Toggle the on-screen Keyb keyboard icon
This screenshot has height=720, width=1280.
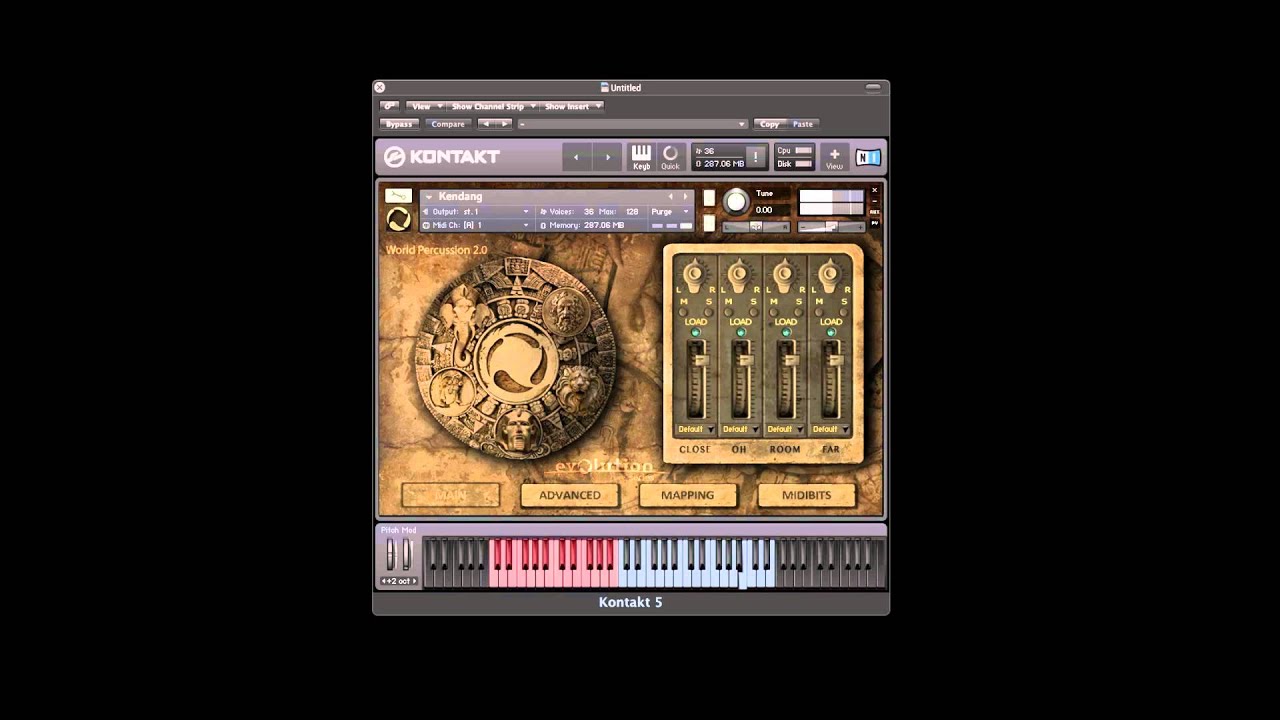tap(641, 157)
